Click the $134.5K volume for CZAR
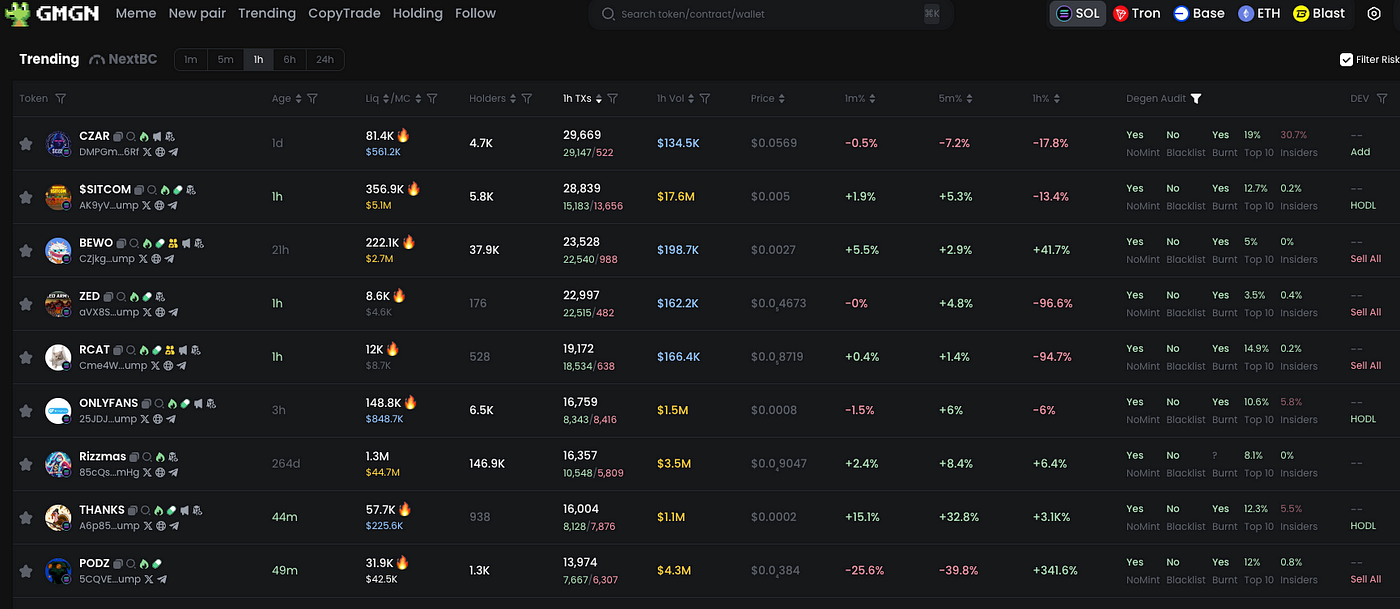 [x=678, y=143]
